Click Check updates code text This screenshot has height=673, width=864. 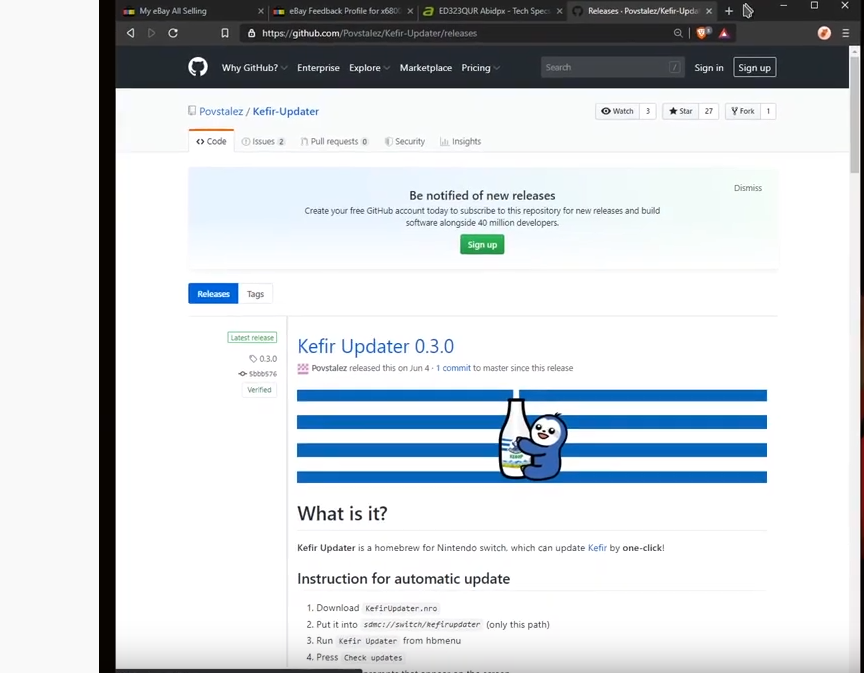coord(372,658)
